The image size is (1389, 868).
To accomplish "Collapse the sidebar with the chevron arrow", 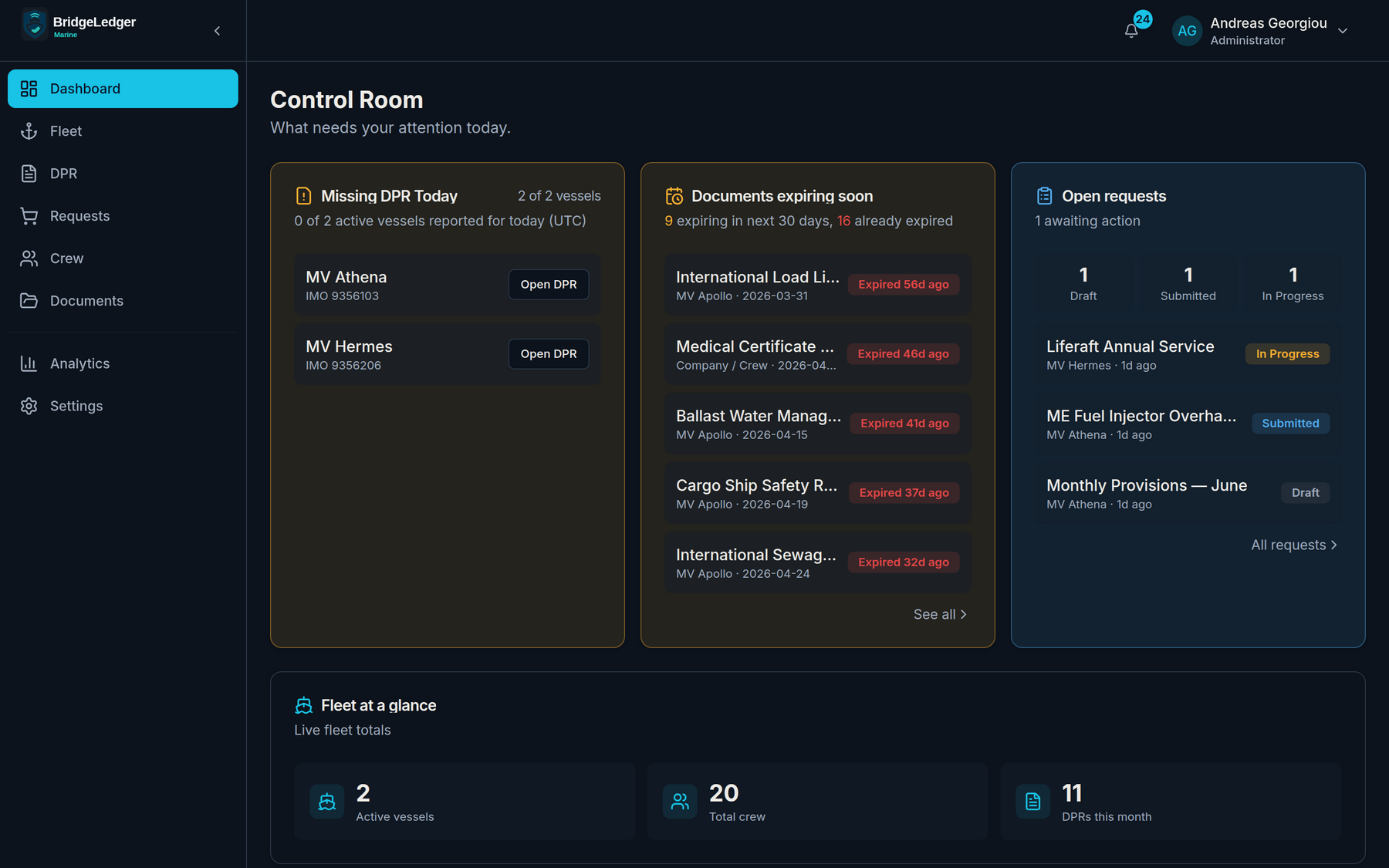I will pyautogui.click(x=218, y=31).
